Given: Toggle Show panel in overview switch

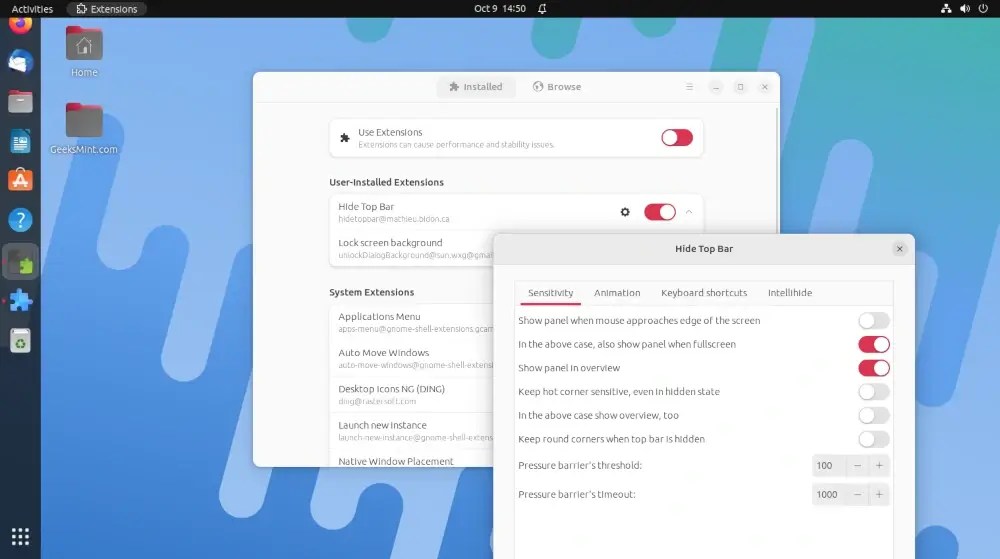Looking at the screenshot, I should 874,368.
